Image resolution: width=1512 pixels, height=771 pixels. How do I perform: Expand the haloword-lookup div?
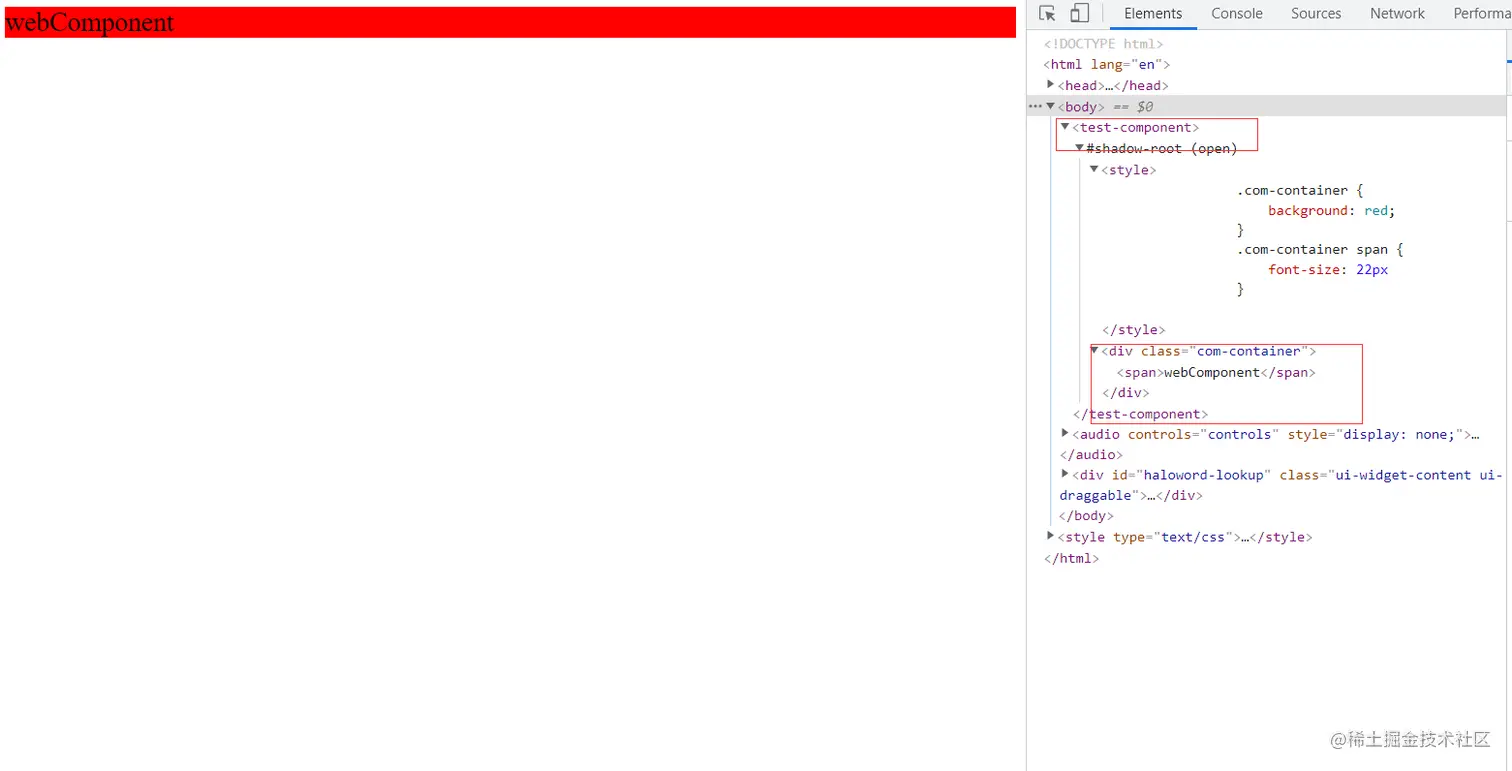[1064, 474]
